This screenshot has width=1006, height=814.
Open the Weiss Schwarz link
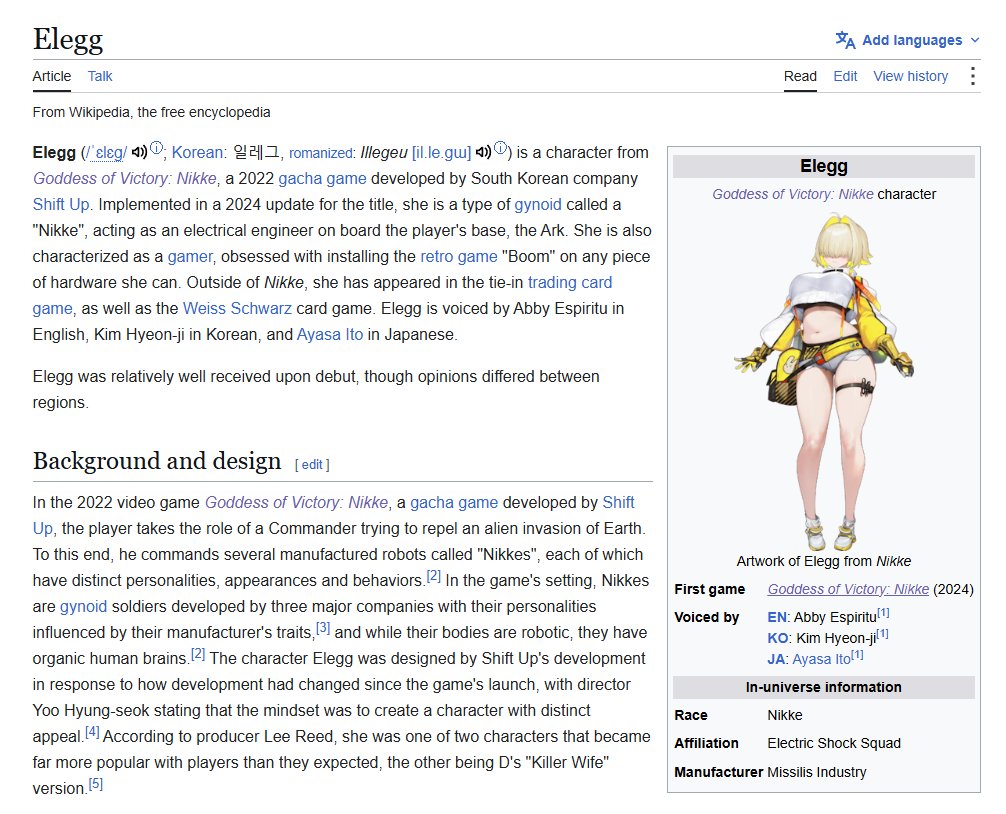[x=237, y=309]
